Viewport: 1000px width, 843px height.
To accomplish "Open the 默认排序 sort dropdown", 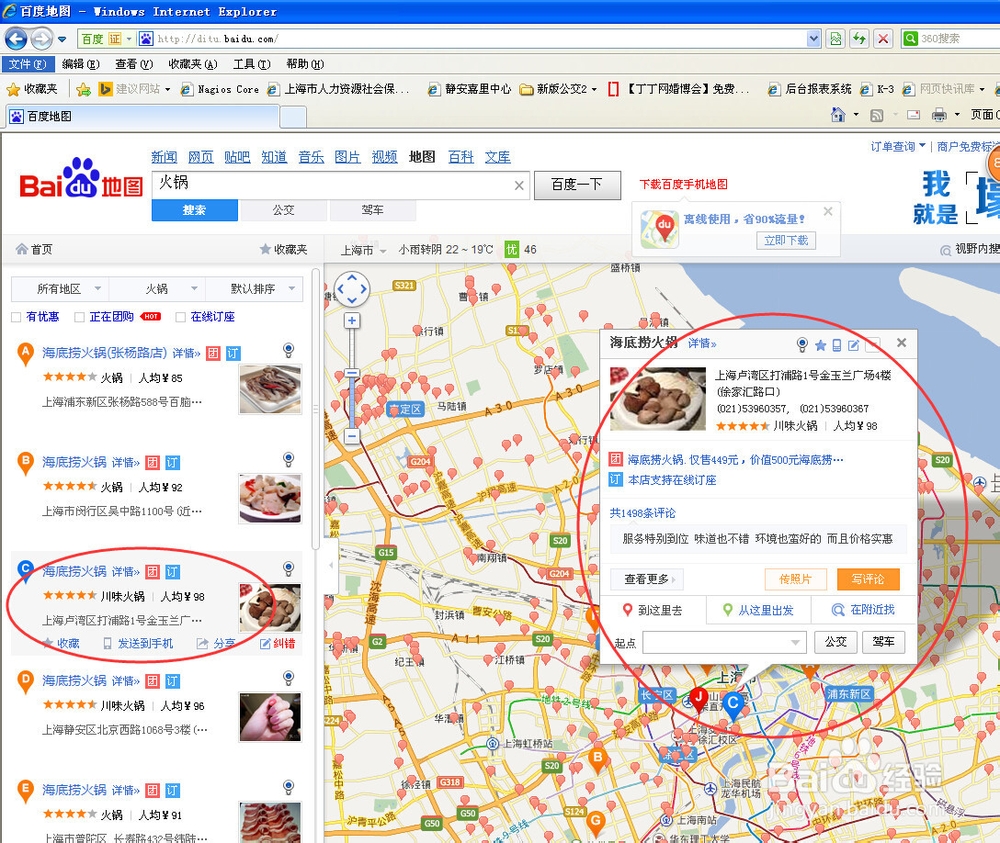I will click(254, 289).
